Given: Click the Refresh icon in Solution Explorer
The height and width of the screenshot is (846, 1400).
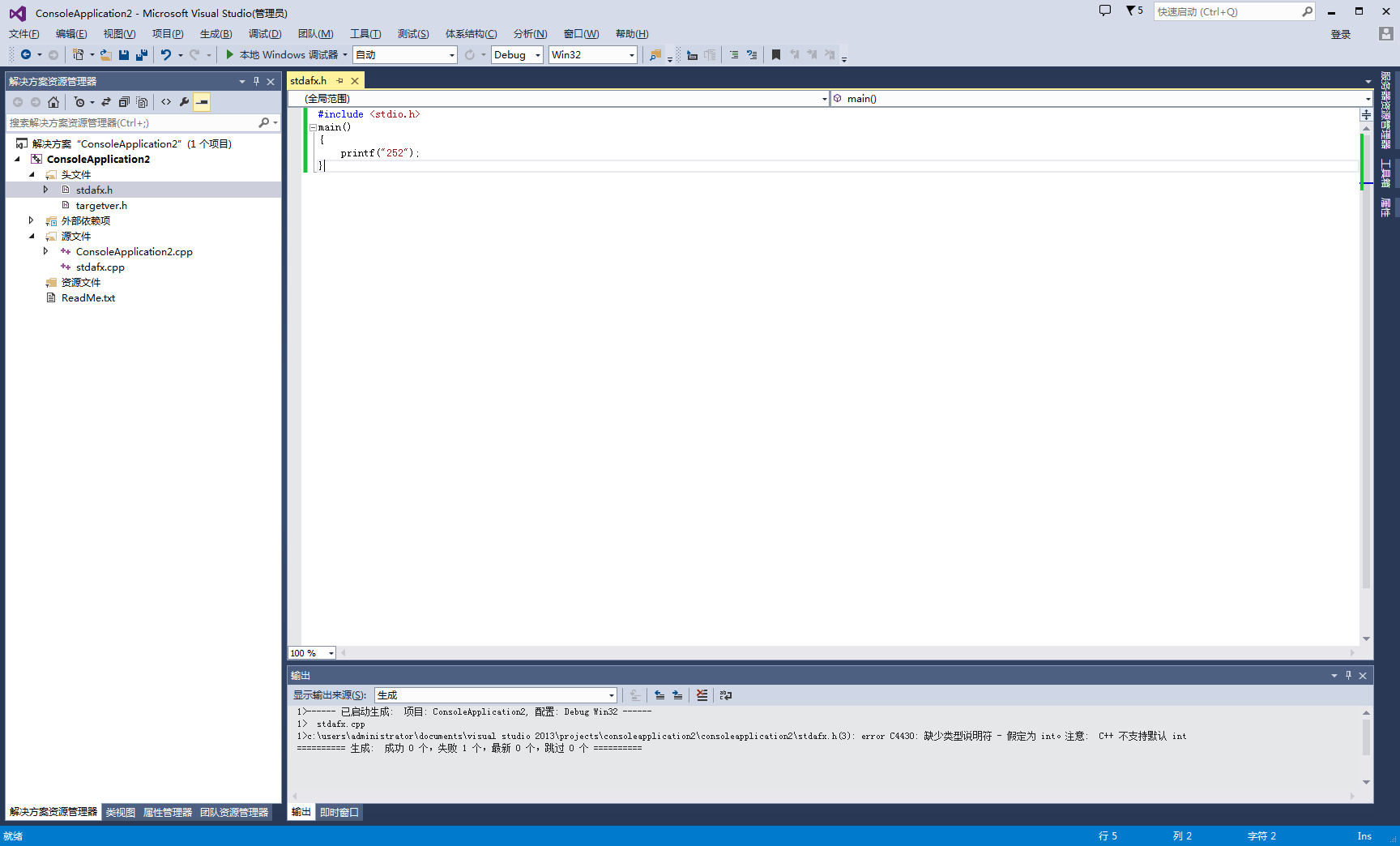Looking at the screenshot, I should pos(124,101).
